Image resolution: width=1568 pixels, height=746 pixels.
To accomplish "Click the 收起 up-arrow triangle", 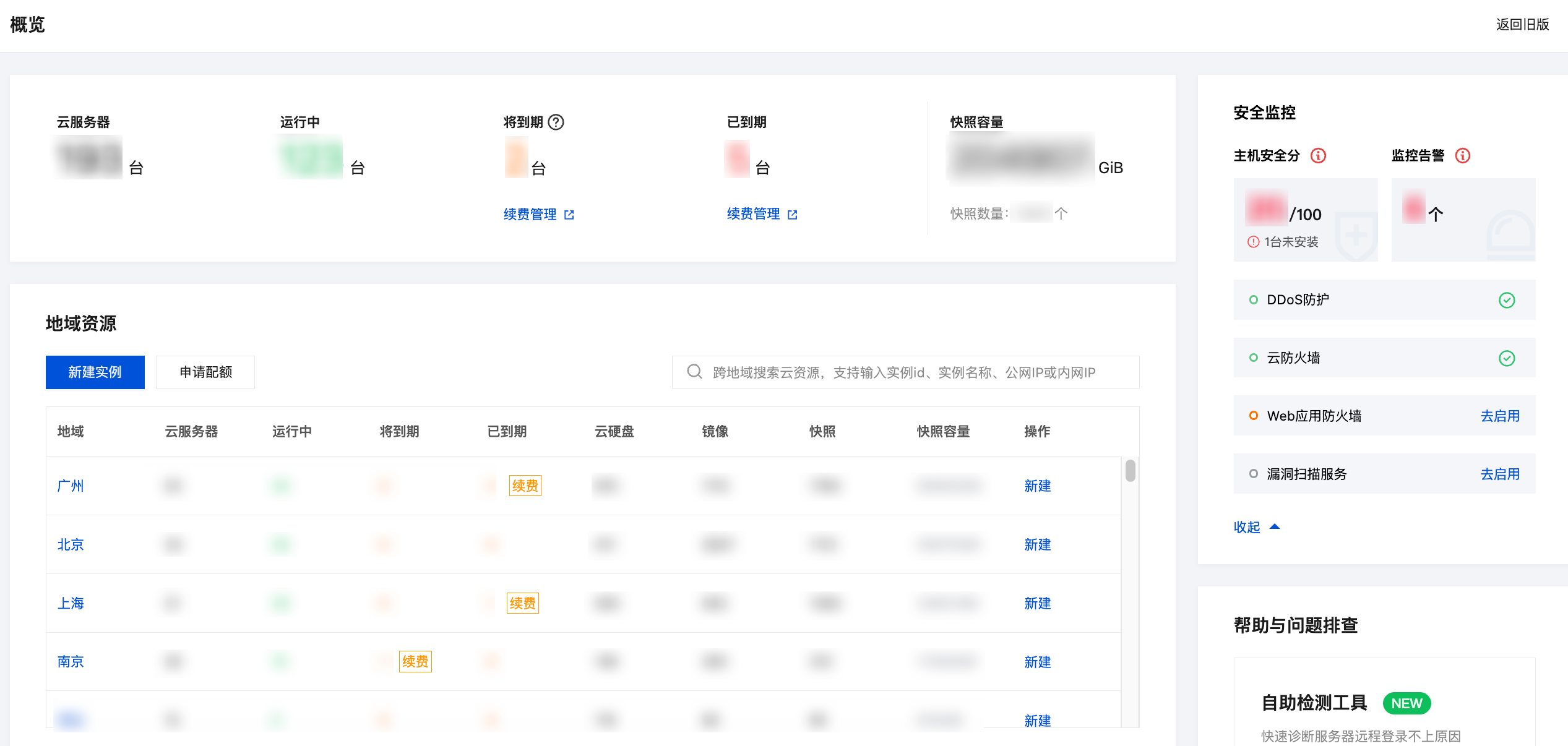I will point(1275,527).
